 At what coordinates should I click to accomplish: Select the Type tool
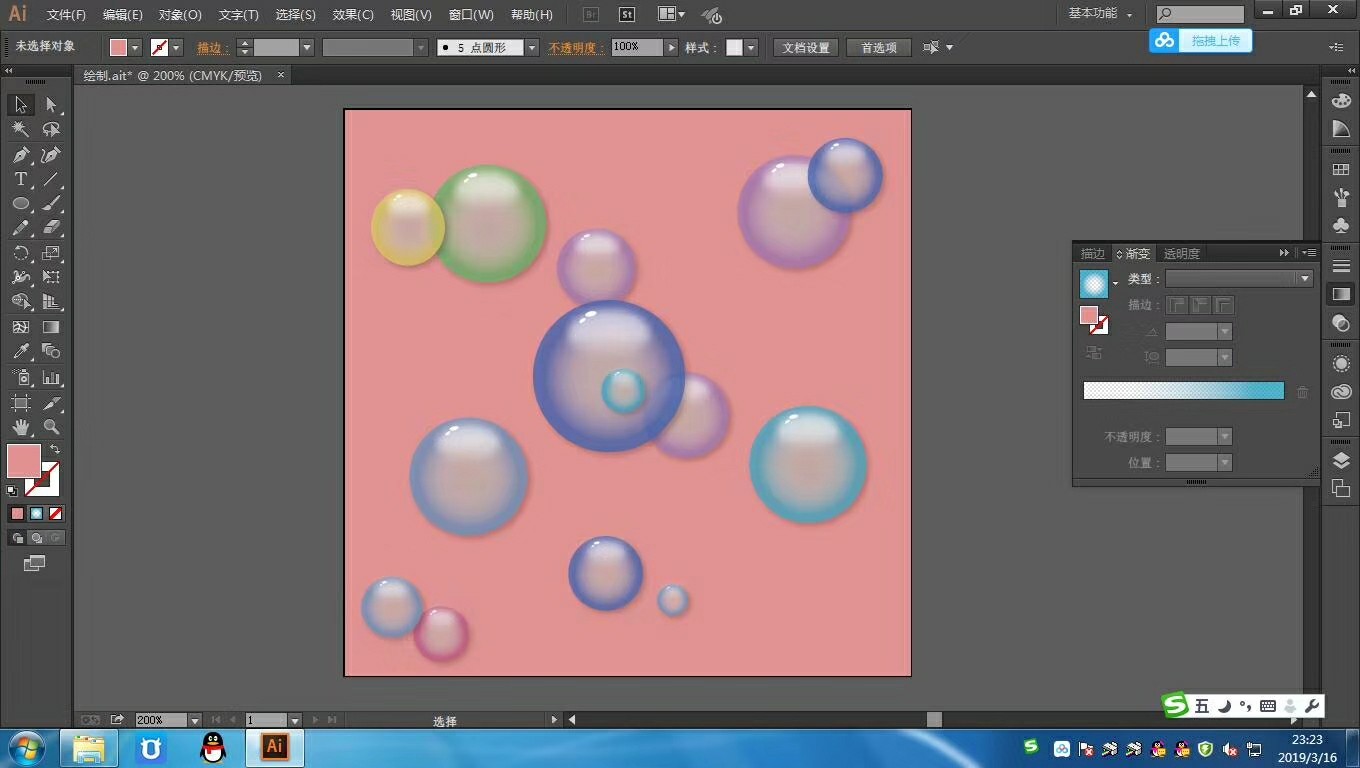coord(20,180)
